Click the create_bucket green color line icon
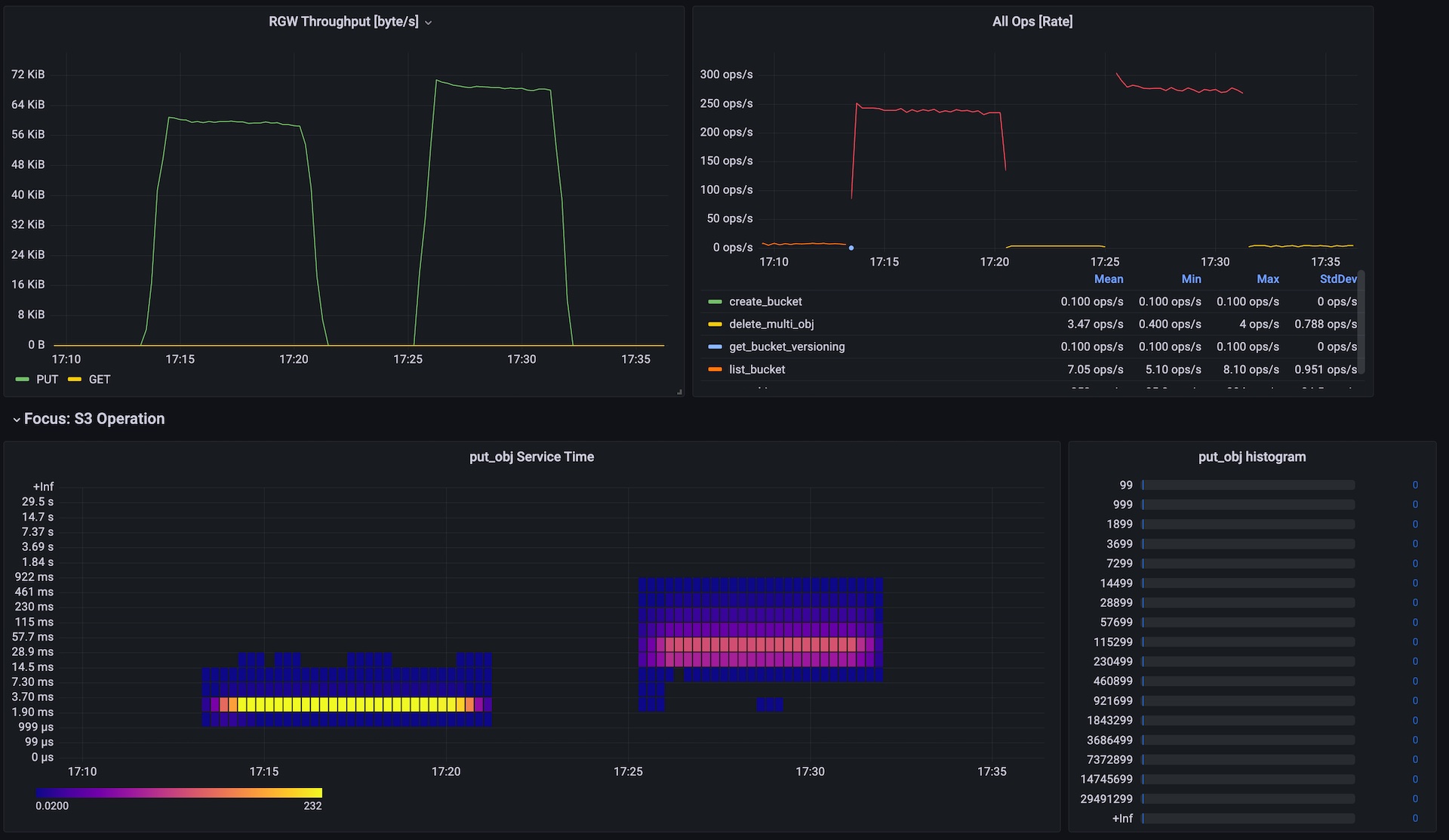The height and width of the screenshot is (840, 1449). (715, 302)
